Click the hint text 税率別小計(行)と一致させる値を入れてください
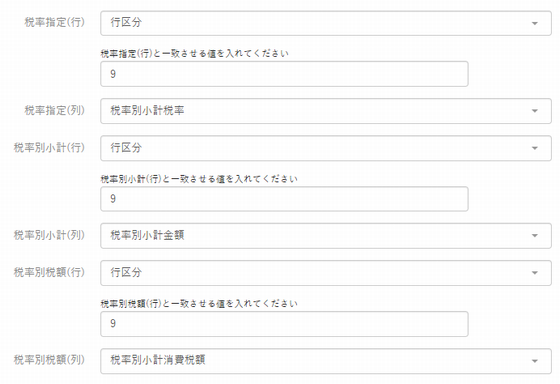The width and height of the screenshot is (560, 384). click(199, 179)
